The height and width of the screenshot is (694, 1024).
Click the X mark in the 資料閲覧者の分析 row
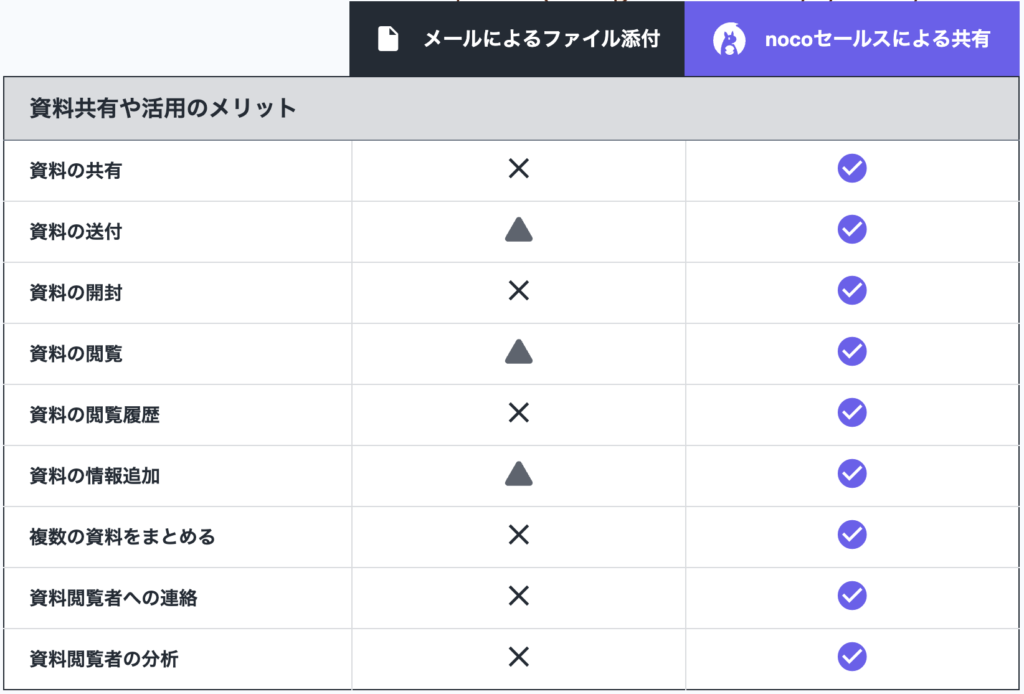tap(519, 657)
